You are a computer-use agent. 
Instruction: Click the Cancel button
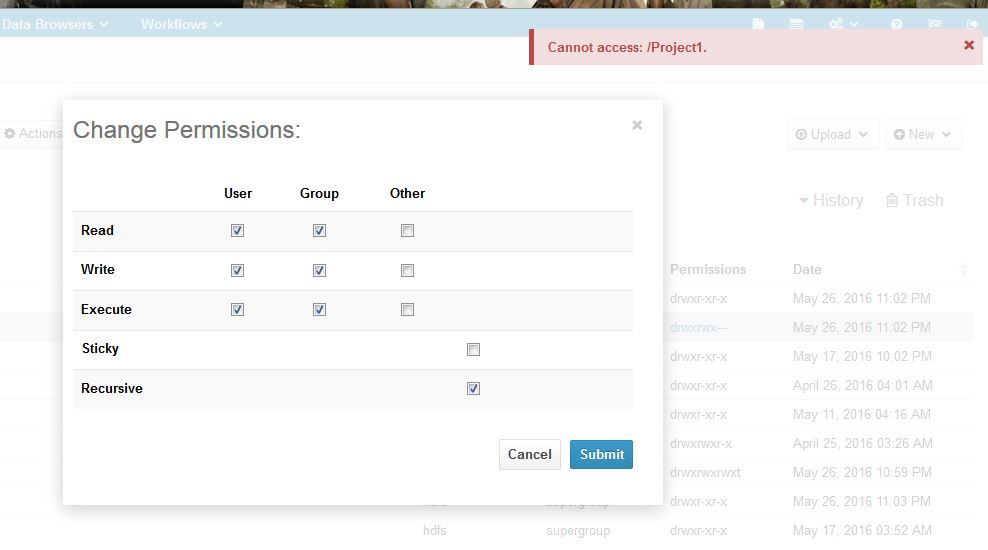point(529,454)
